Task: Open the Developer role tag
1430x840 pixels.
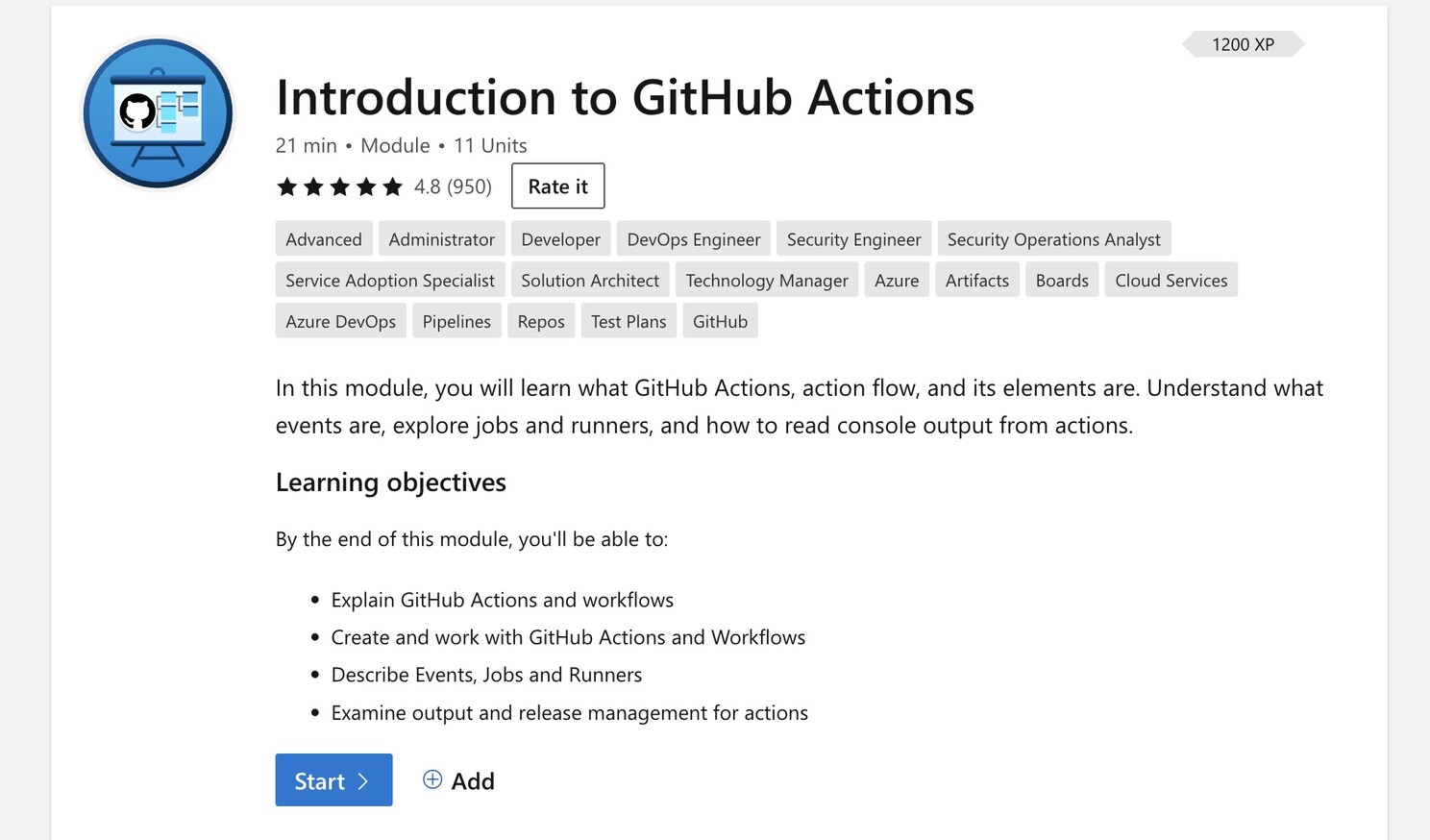Action: click(x=560, y=239)
